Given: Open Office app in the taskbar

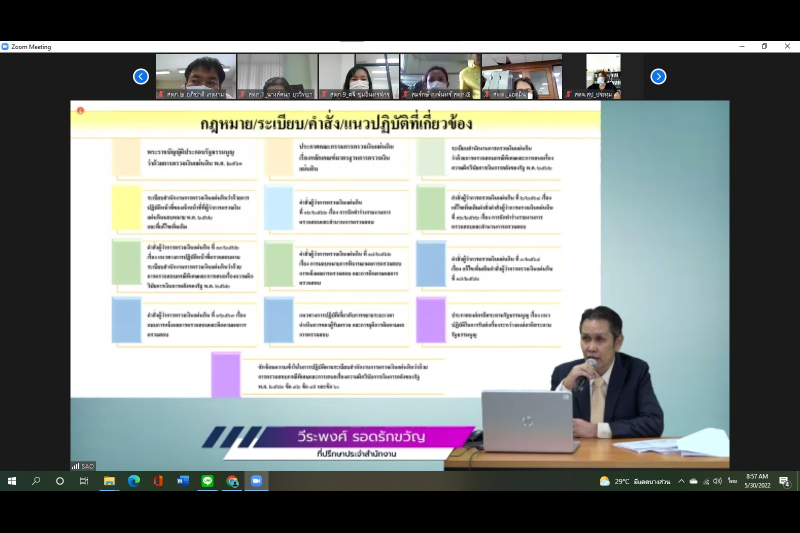Looking at the screenshot, I should coord(158,481).
